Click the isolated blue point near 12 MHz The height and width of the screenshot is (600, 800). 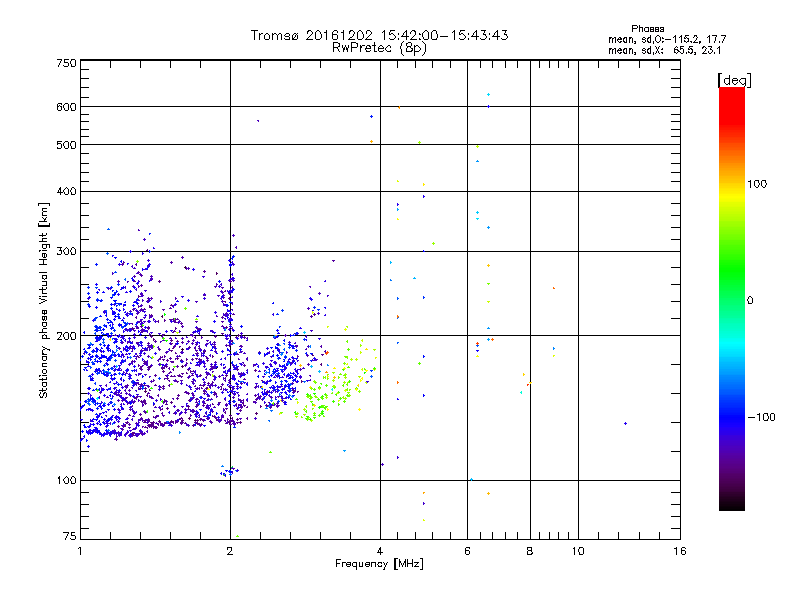coord(626,423)
